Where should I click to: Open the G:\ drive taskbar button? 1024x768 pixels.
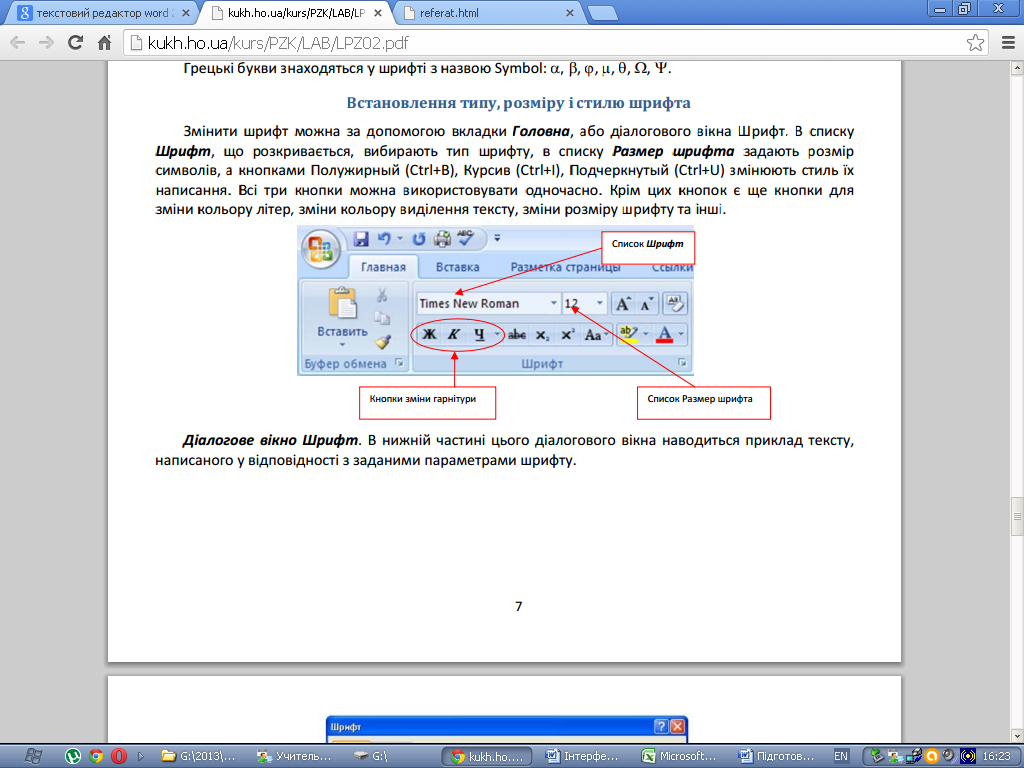pyautogui.click(x=391, y=756)
